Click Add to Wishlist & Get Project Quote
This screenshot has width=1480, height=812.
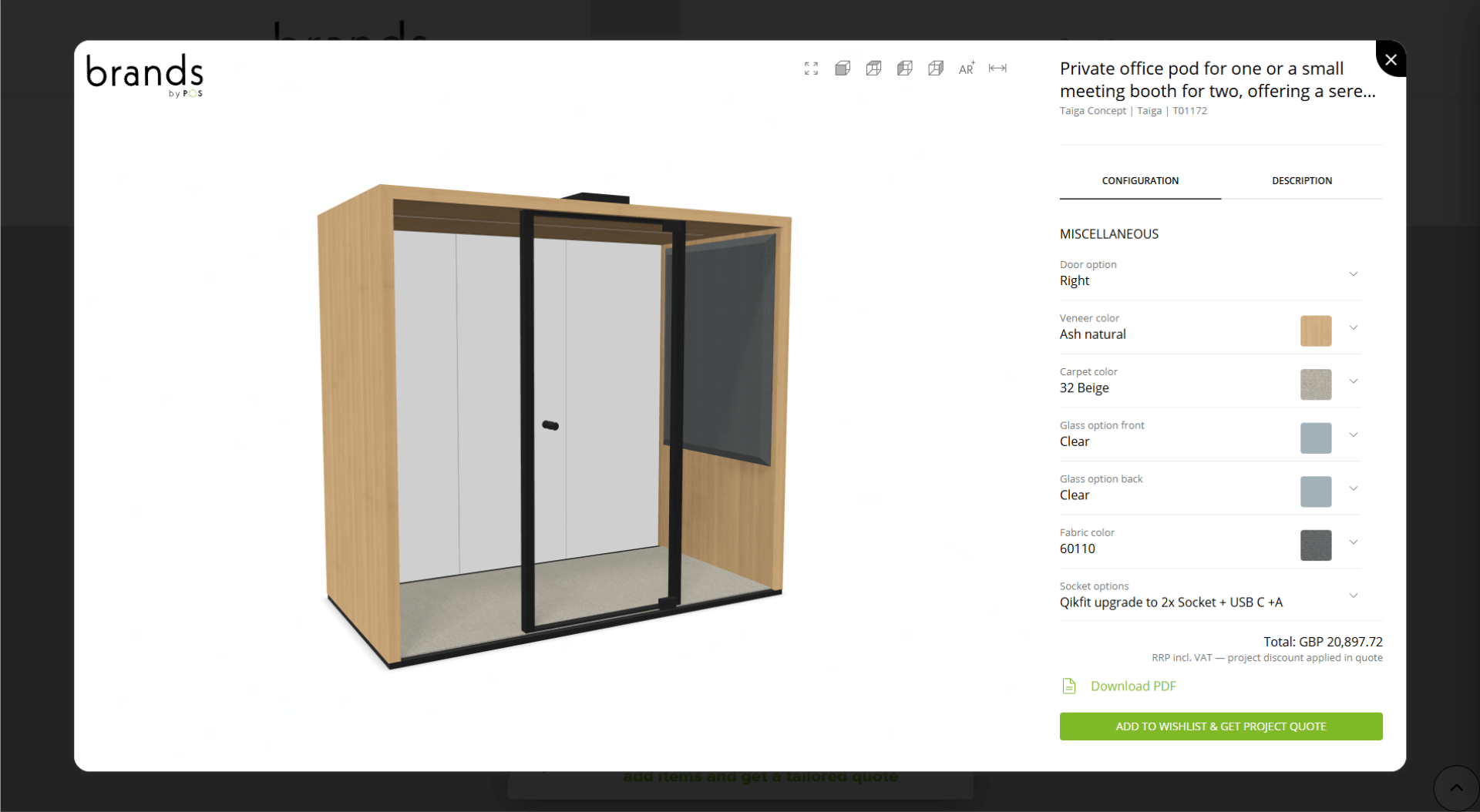(x=1220, y=726)
